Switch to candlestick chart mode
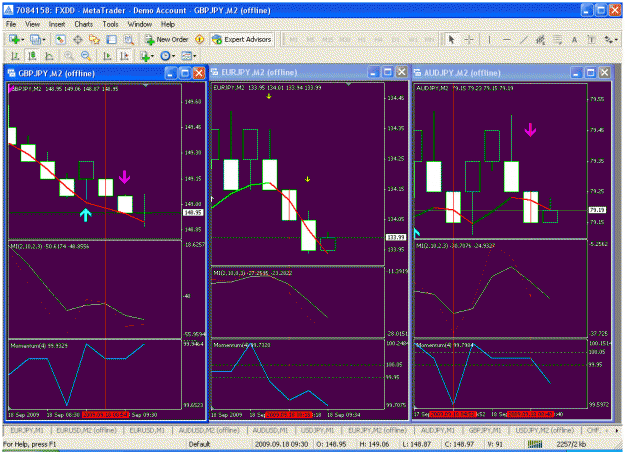This screenshot has width=625, height=452. (31, 56)
